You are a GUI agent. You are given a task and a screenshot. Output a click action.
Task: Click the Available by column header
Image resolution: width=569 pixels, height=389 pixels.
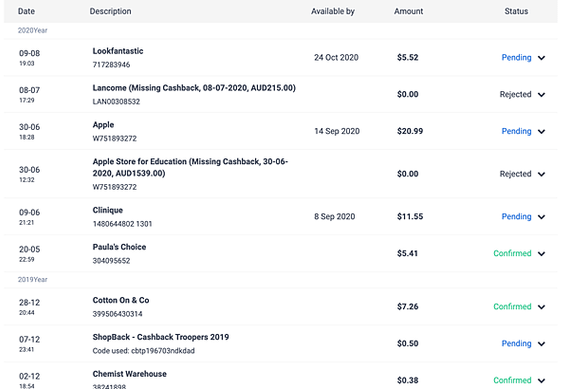pos(332,11)
